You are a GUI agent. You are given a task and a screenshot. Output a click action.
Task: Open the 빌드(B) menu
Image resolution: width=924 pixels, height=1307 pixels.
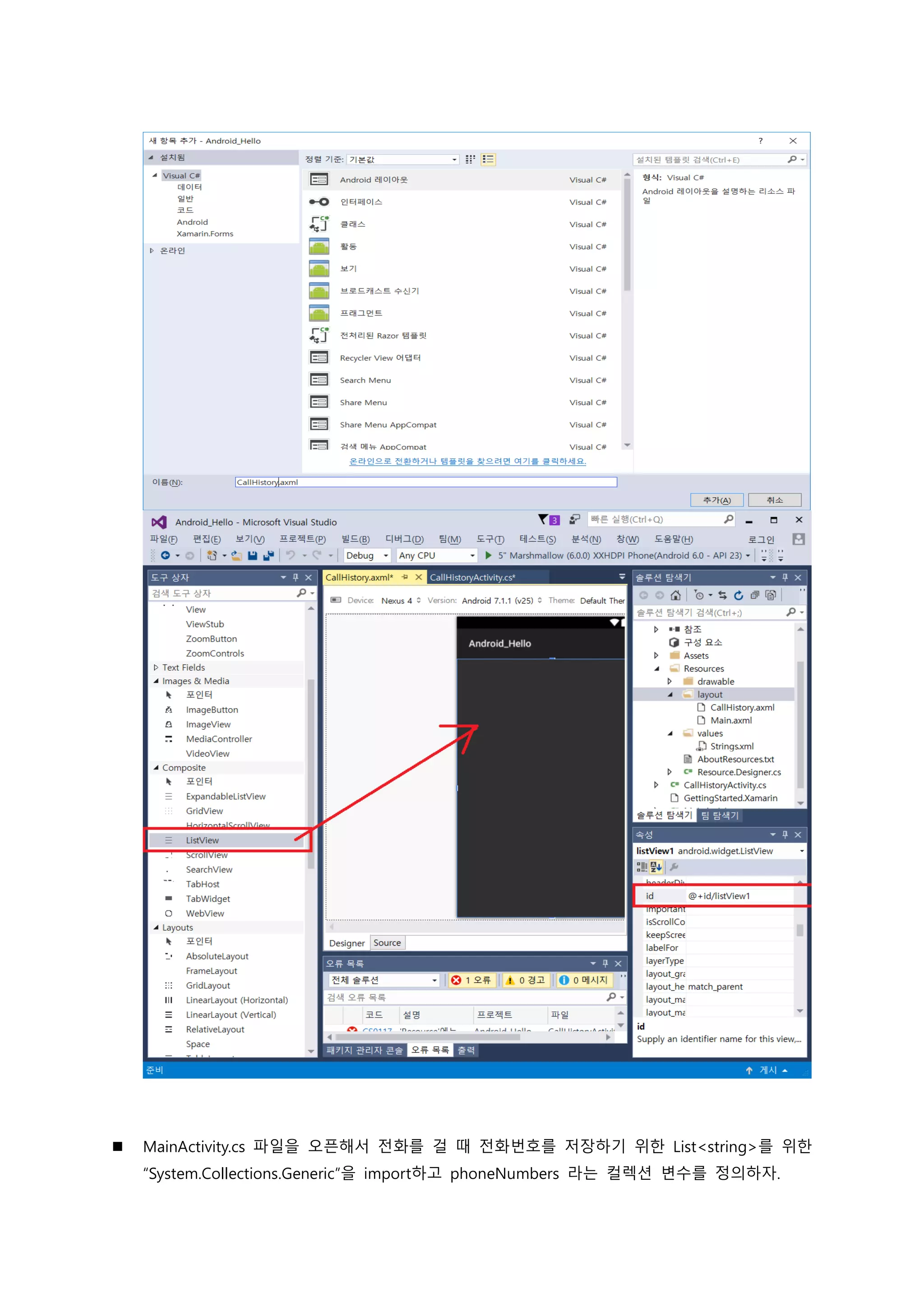pos(355,539)
